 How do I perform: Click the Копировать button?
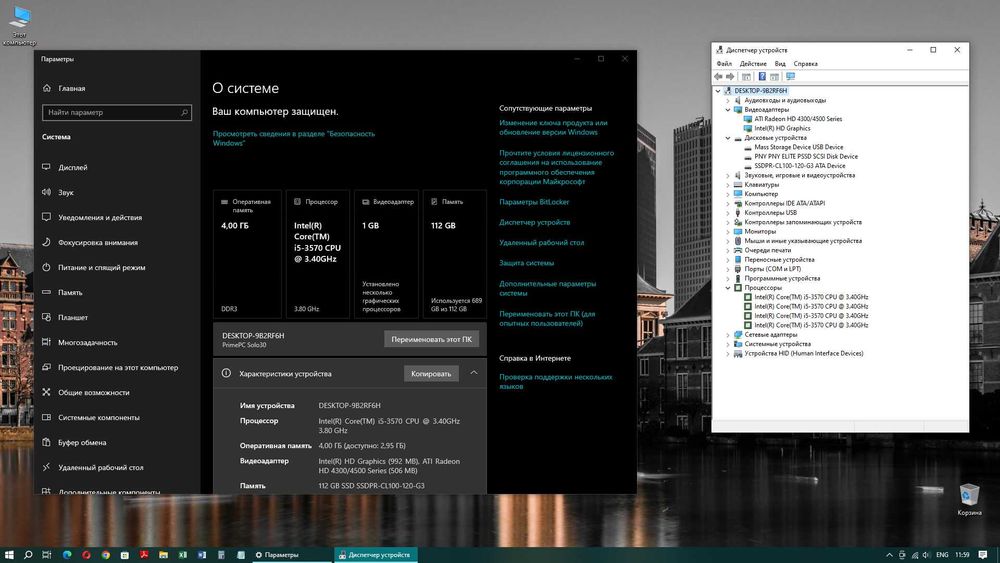click(431, 374)
